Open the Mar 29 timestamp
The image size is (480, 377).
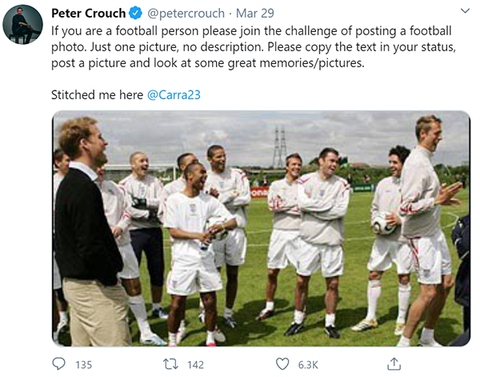[x=255, y=13]
